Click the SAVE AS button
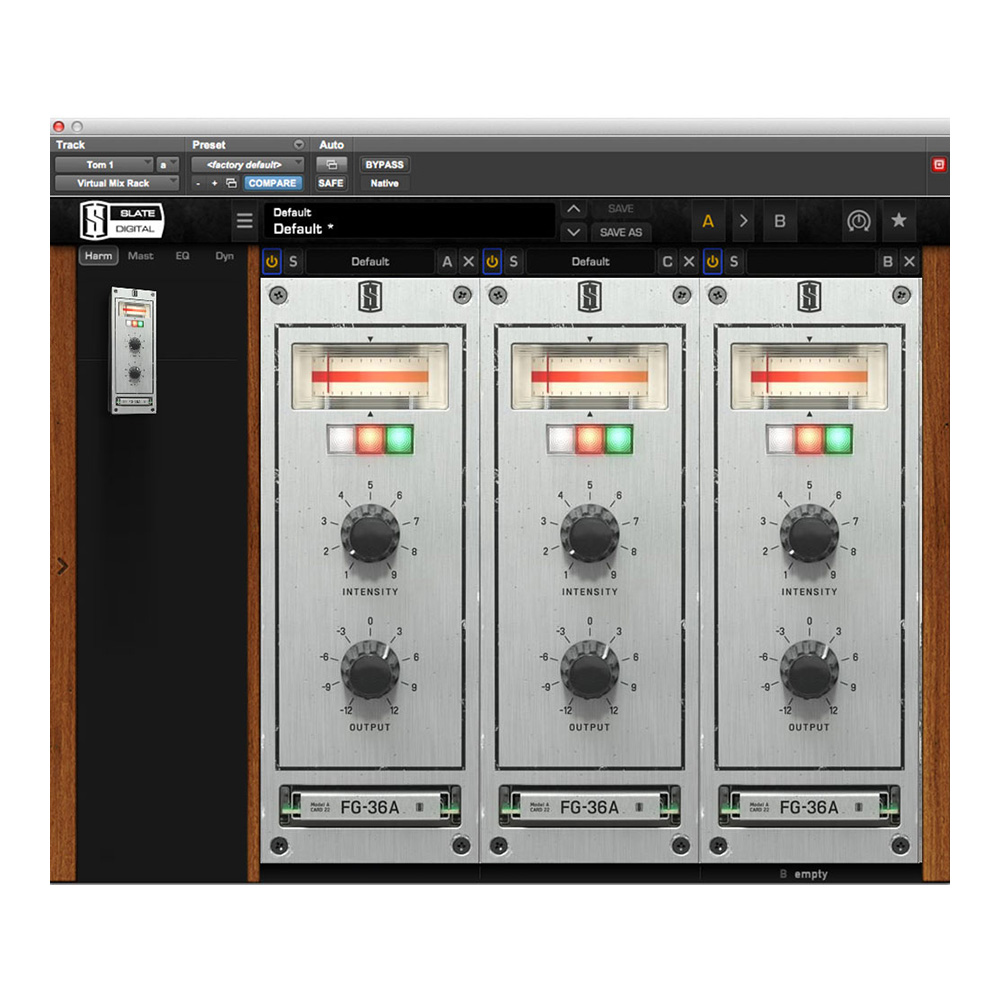 pyautogui.click(x=621, y=232)
